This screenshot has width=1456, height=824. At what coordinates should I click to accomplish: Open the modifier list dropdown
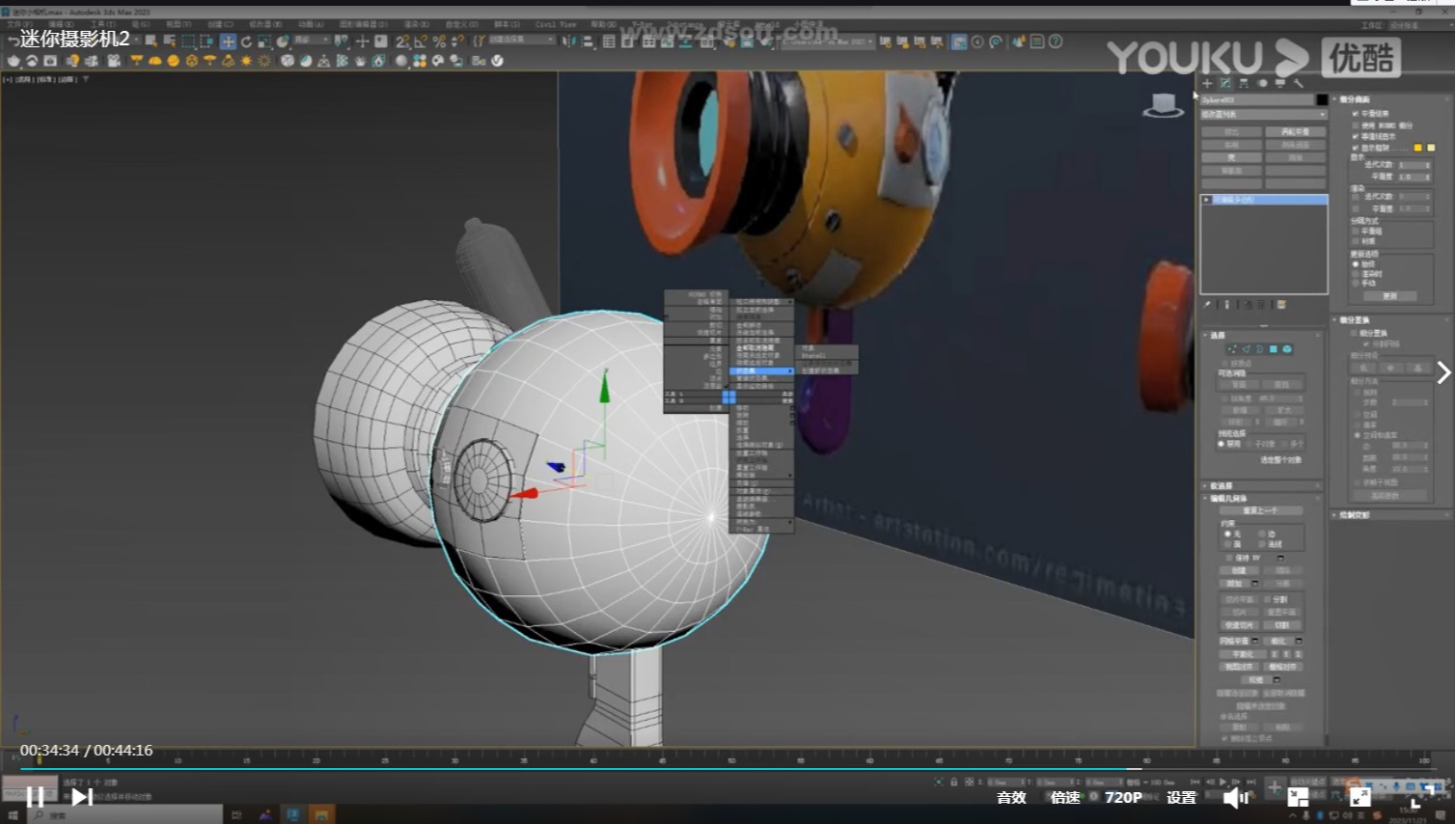tap(1264, 115)
